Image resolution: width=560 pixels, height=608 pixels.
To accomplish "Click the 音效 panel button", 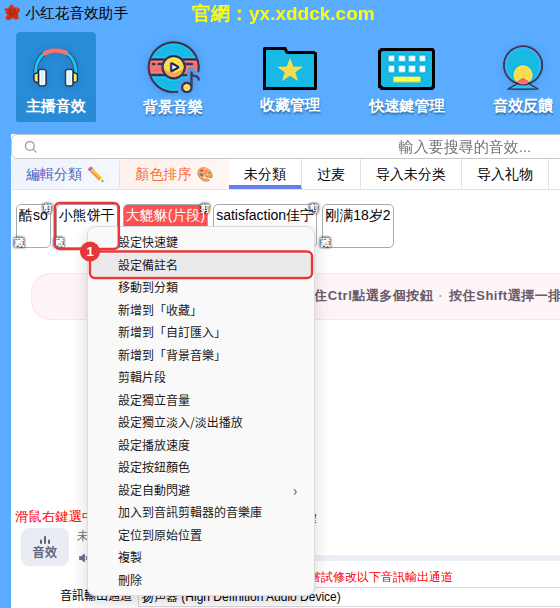I will (x=45, y=547).
